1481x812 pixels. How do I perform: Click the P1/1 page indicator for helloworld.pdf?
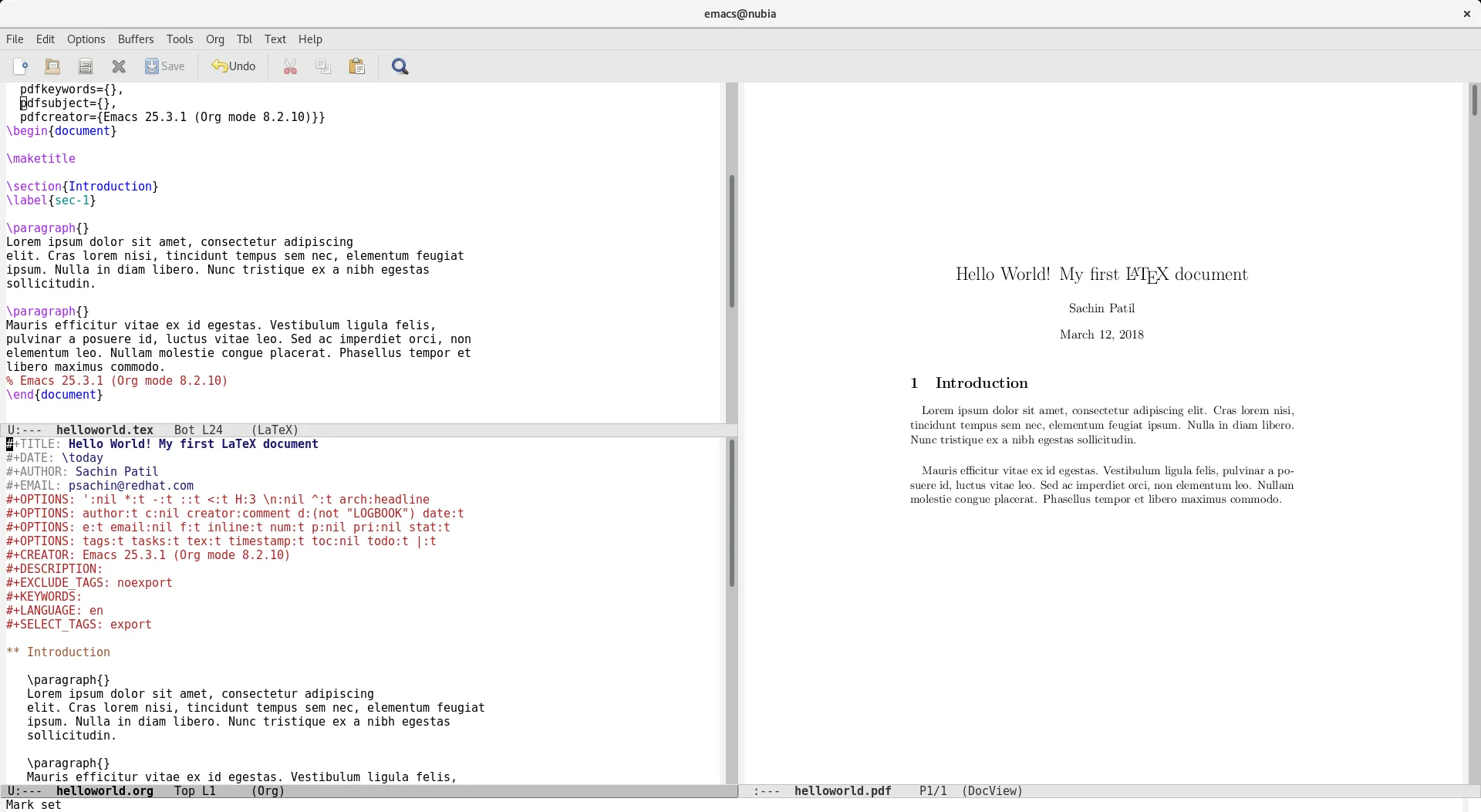pos(932,790)
